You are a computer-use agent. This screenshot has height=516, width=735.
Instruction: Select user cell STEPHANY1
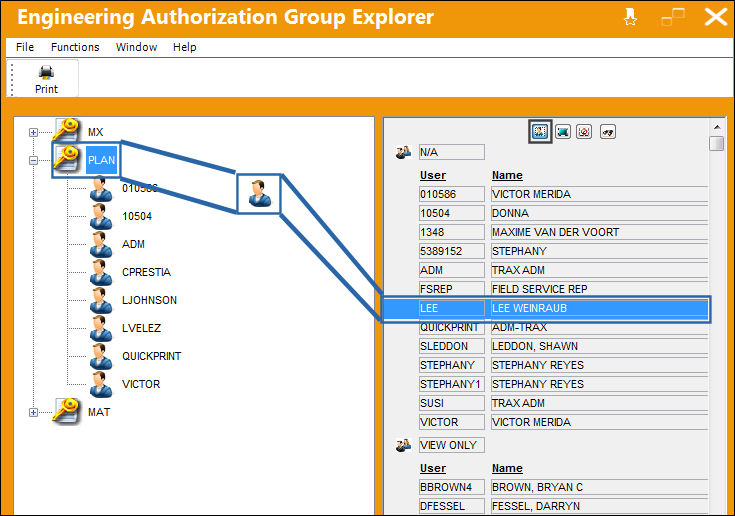click(x=451, y=384)
